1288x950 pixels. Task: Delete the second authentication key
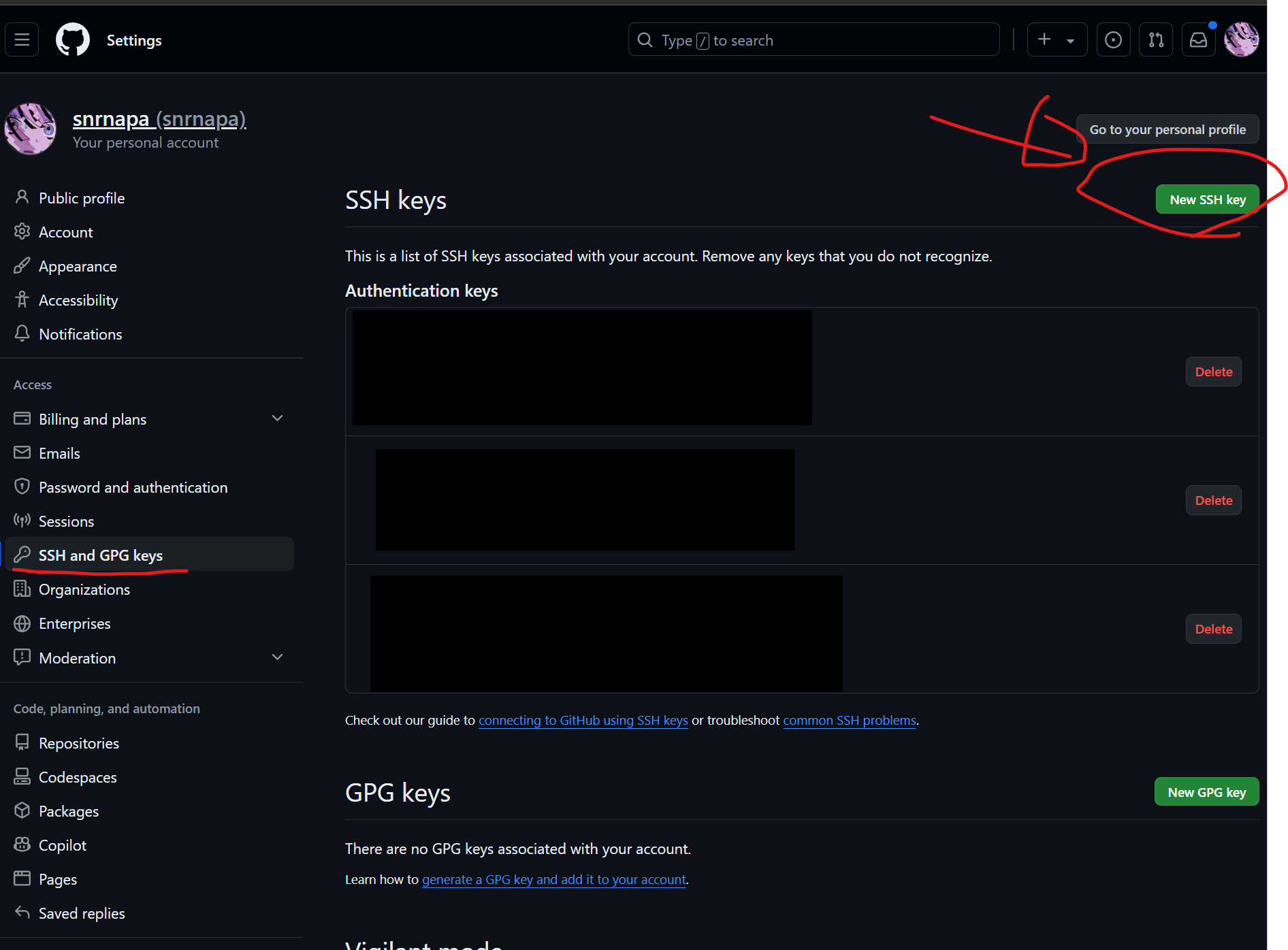pyautogui.click(x=1214, y=500)
